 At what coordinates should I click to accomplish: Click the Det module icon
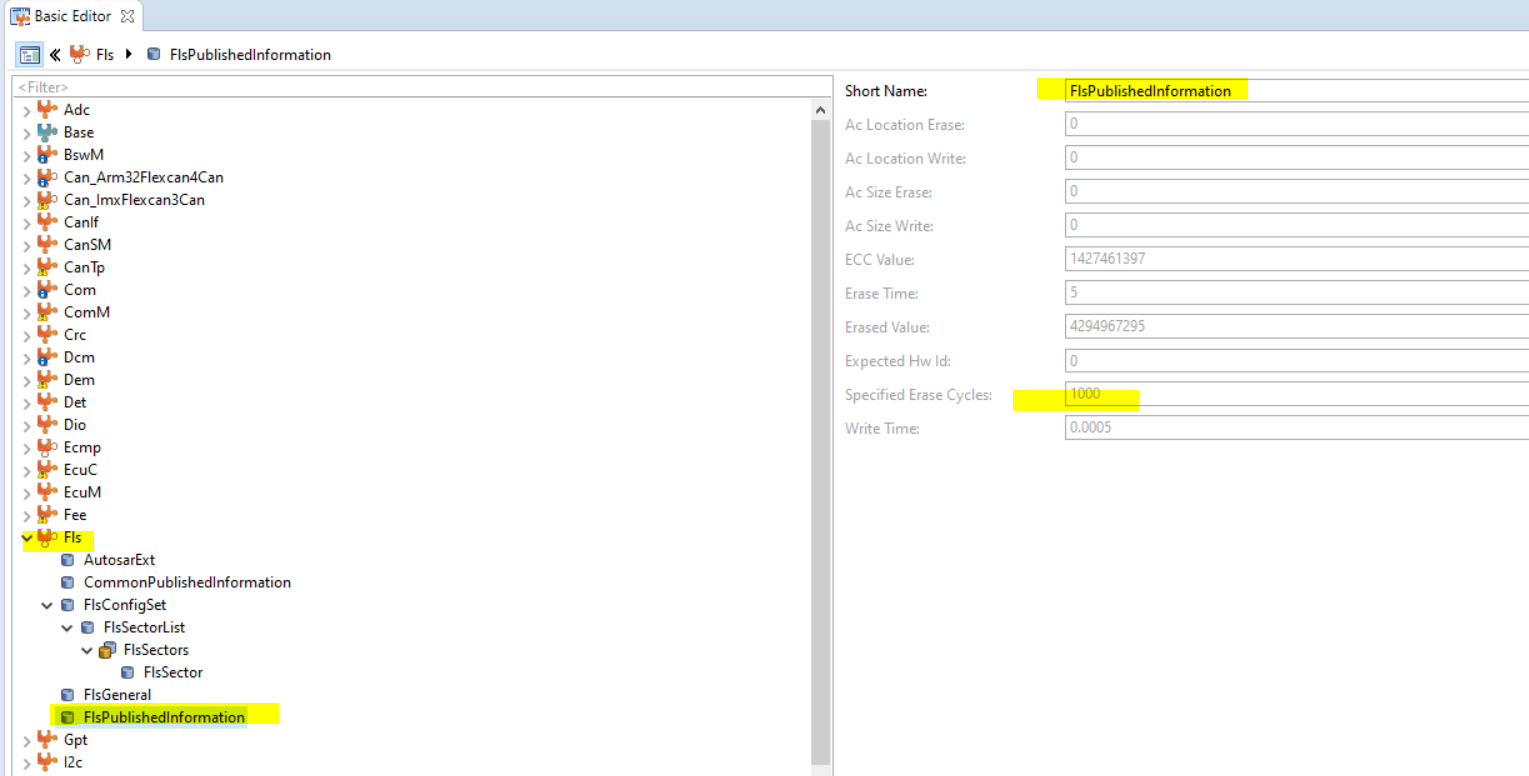coord(46,402)
